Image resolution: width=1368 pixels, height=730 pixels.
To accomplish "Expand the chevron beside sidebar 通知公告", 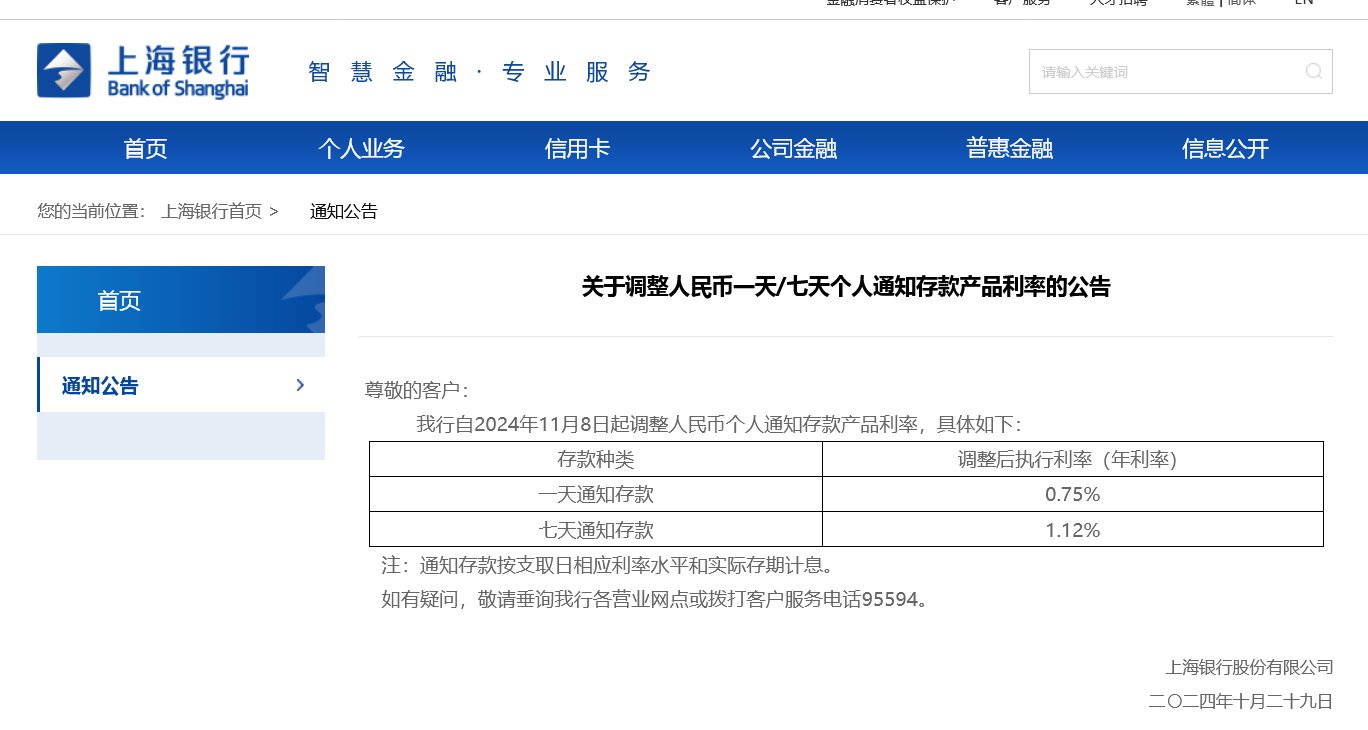I will pos(300,385).
